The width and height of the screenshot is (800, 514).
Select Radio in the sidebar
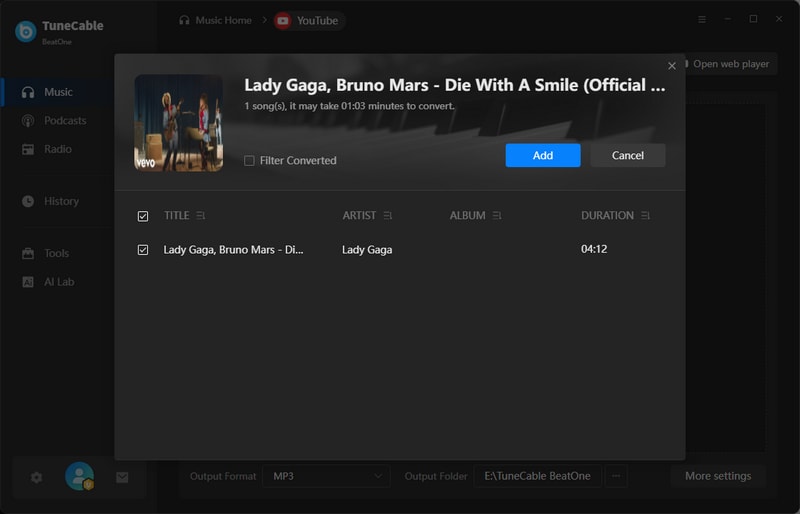(x=58, y=149)
